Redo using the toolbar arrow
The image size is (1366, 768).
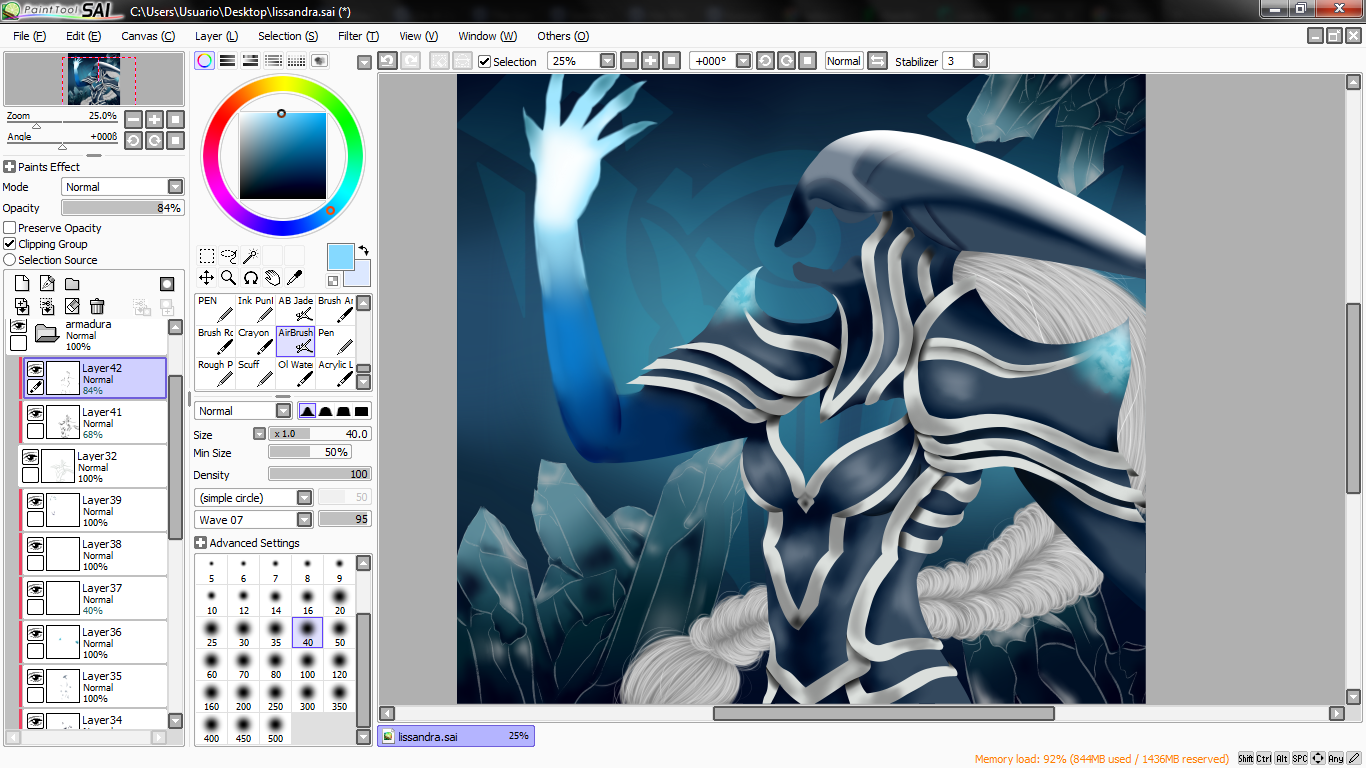tap(410, 61)
